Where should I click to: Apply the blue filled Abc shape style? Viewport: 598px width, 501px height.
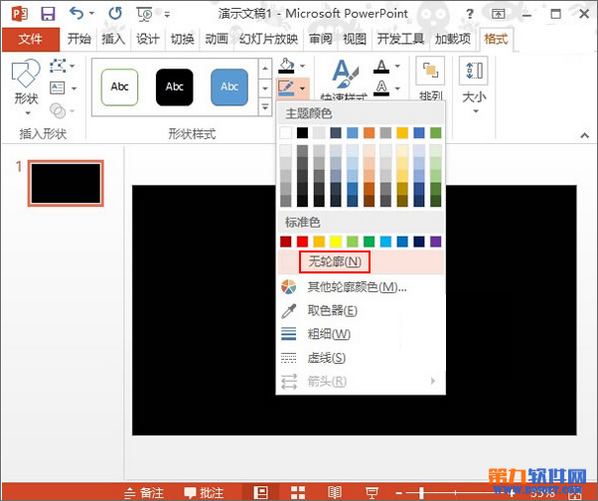point(229,87)
